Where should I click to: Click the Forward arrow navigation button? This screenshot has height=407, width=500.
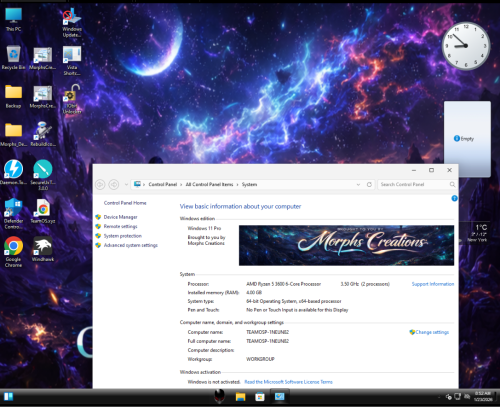[114, 184]
